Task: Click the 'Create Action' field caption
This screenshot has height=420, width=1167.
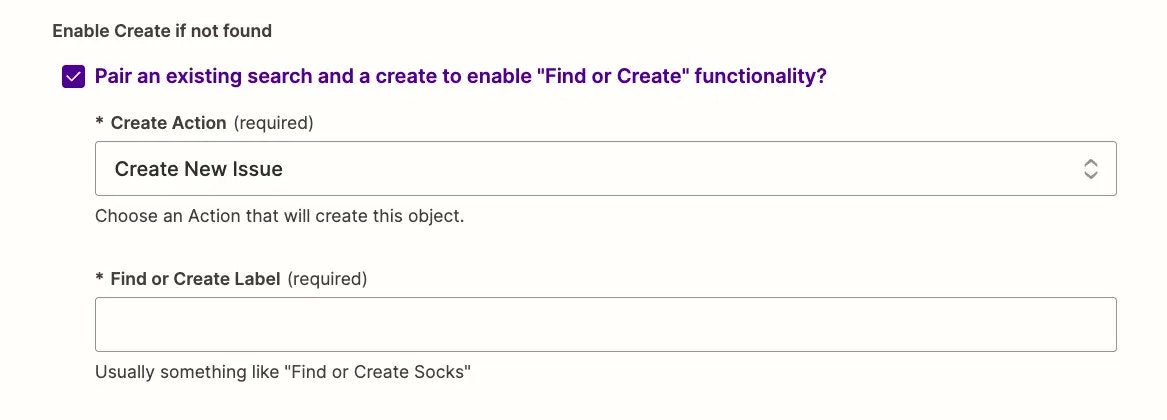Action: pyautogui.click(x=168, y=123)
